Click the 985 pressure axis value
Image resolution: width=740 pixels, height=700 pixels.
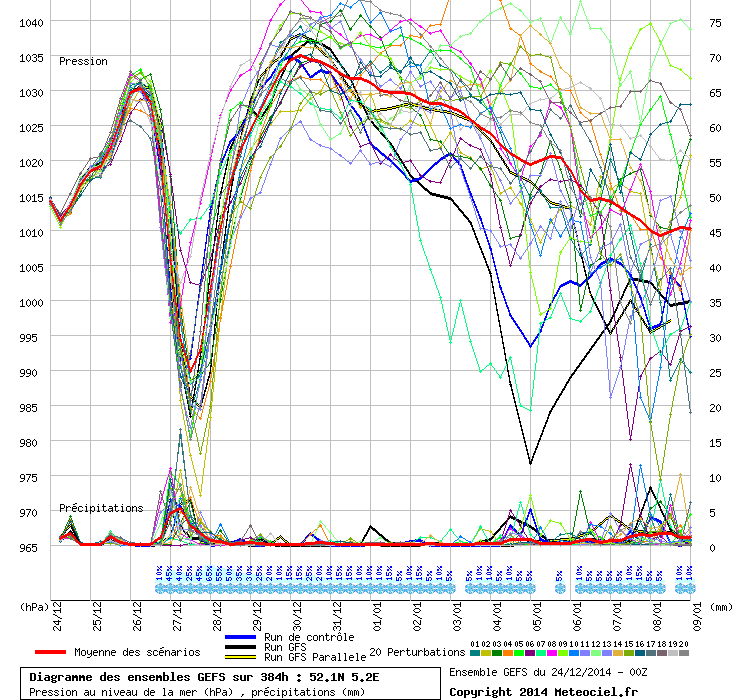click(x=28, y=408)
